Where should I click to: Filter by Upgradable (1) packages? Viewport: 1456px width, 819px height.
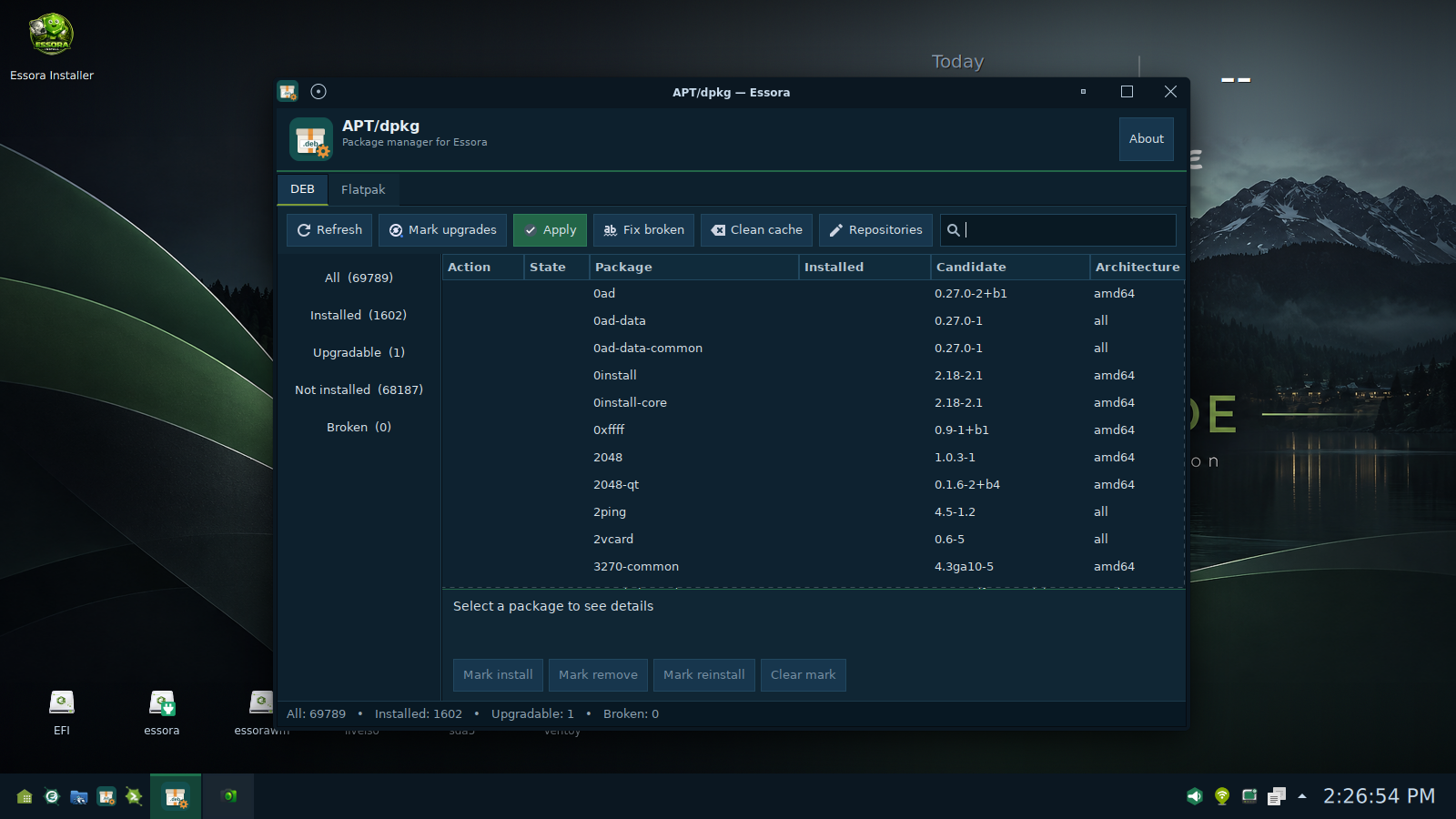pos(359,352)
